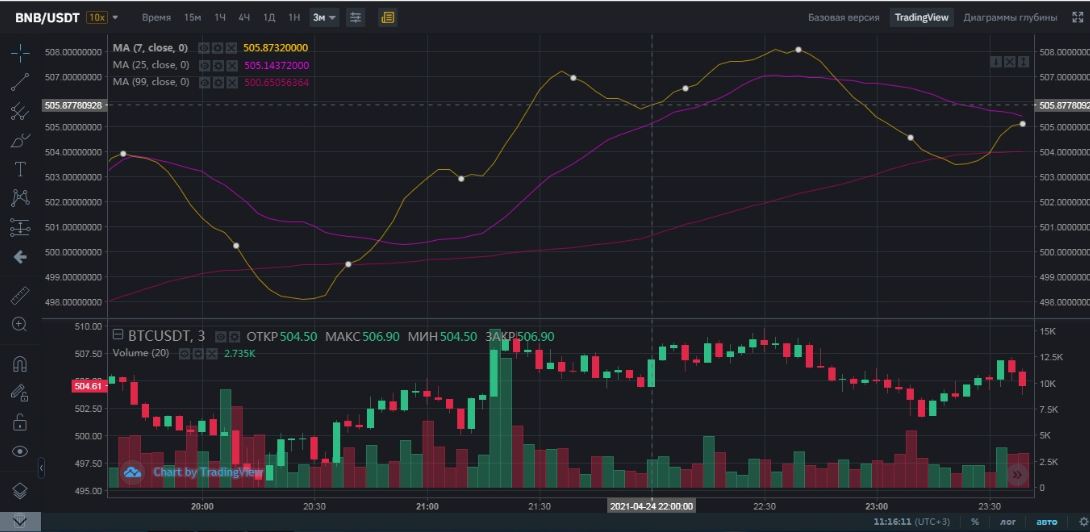Viewport: 1090px width, 532px height.
Task: Open the prediction and measurement tool
Action: (x=20, y=227)
